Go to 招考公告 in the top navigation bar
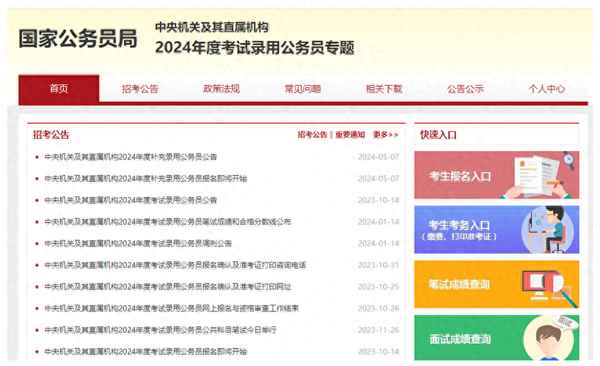Viewport: 600px width, 366px height. [140, 89]
